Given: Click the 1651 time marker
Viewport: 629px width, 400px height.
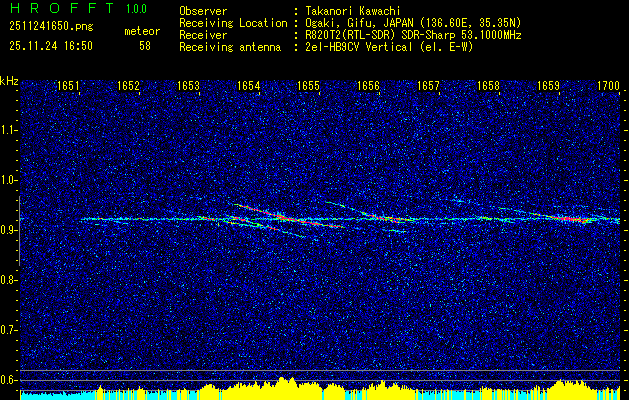Looking at the screenshot, I should tap(68, 86).
